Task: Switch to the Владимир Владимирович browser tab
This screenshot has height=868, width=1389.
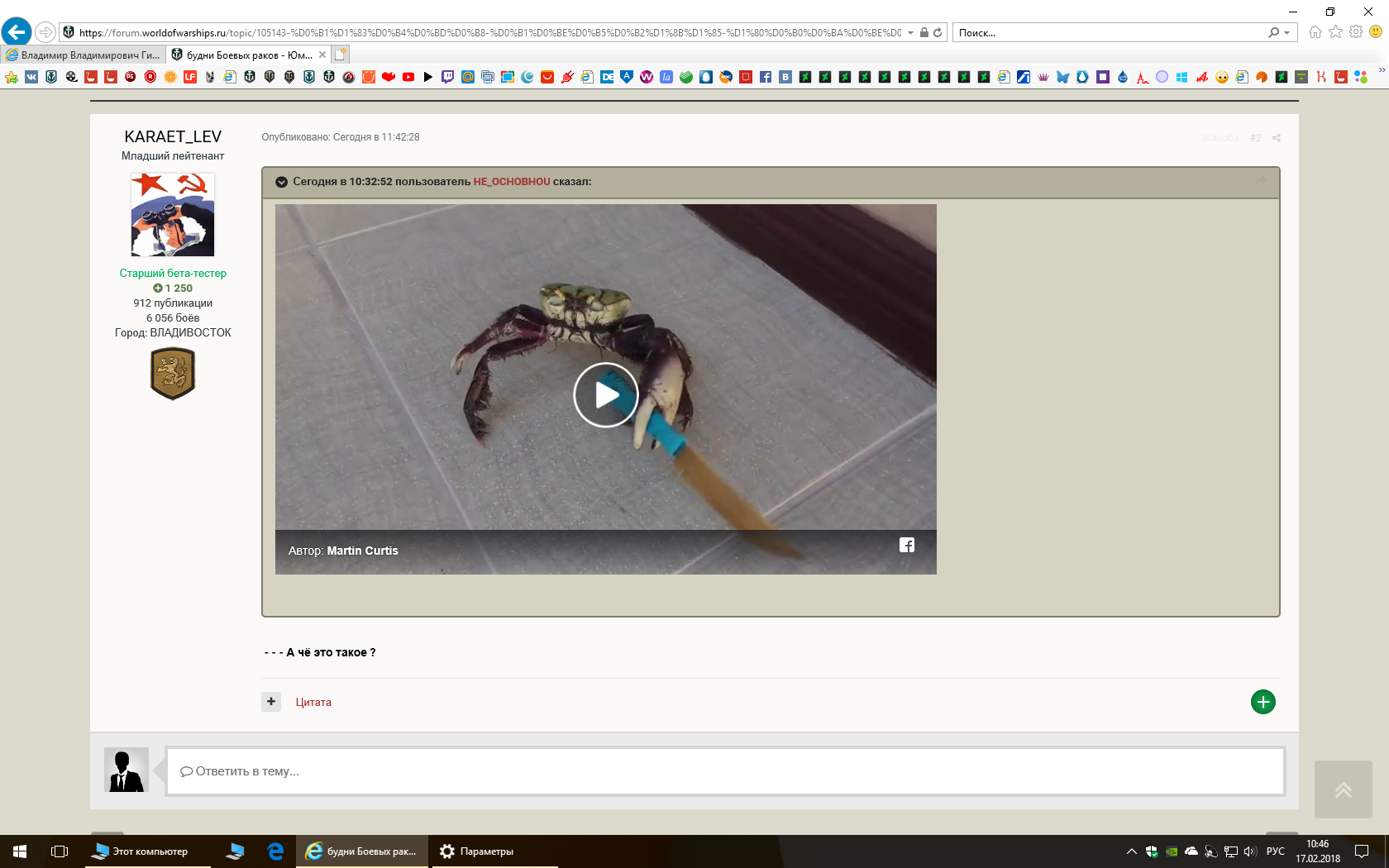Action: (x=83, y=55)
